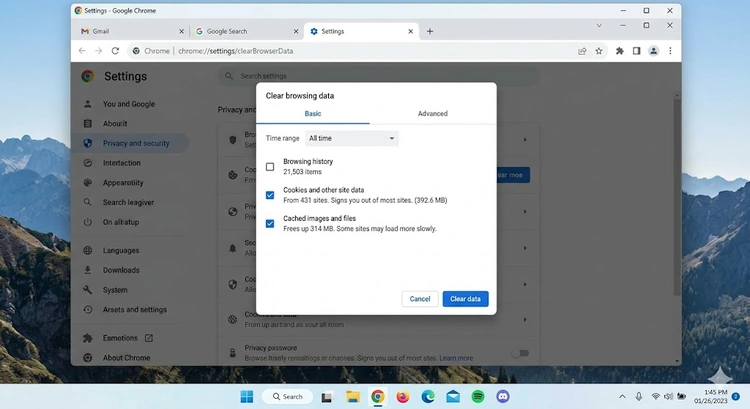750x409 pixels.
Task: Open Reset and settings entry
Action: [x=134, y=310]
